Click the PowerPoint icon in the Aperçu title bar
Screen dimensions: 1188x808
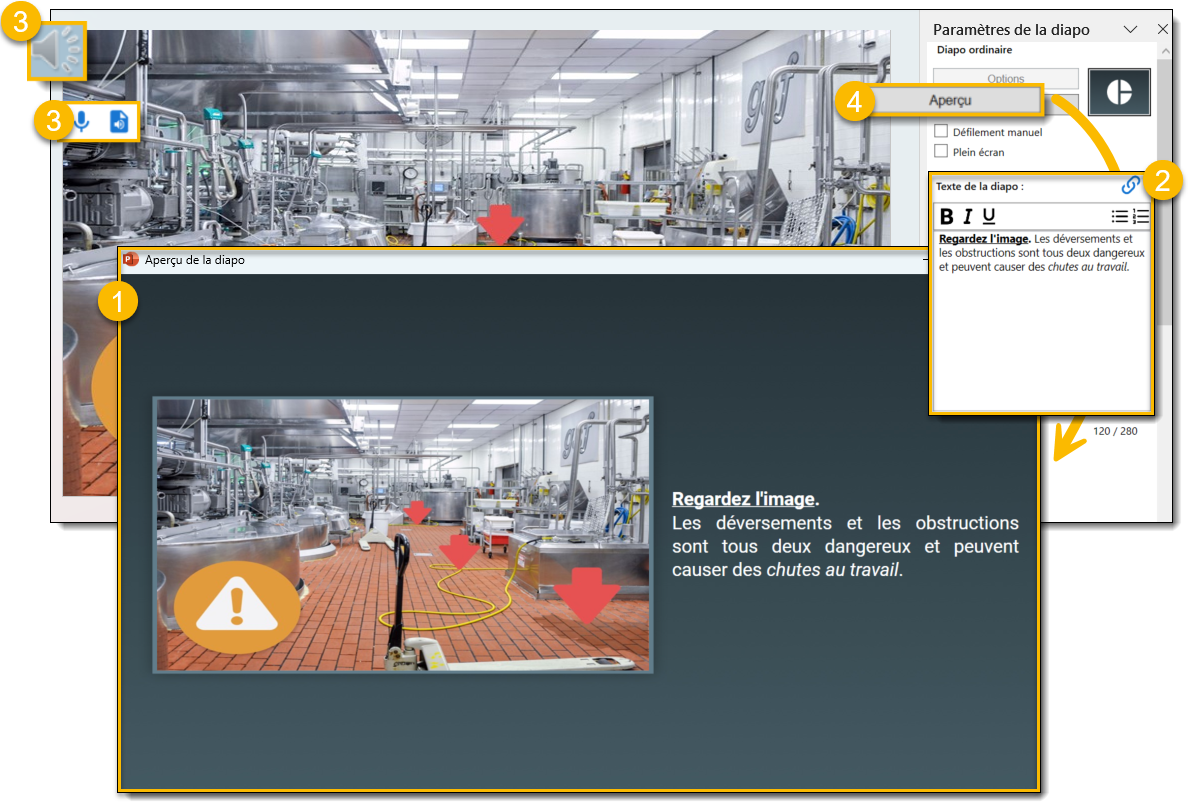[x=130, y=260]
